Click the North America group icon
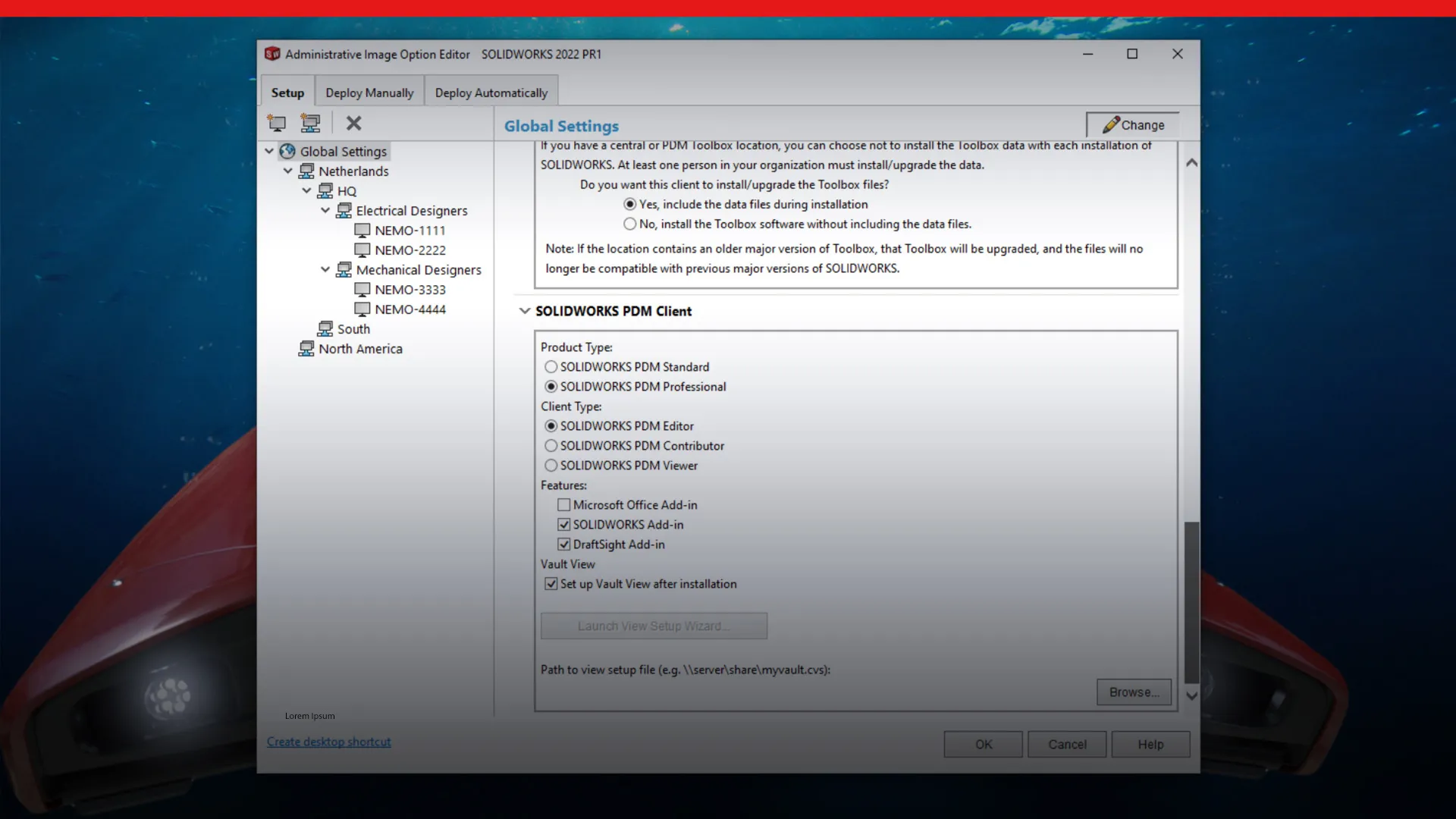1456x819 pixels. [306, 348]
